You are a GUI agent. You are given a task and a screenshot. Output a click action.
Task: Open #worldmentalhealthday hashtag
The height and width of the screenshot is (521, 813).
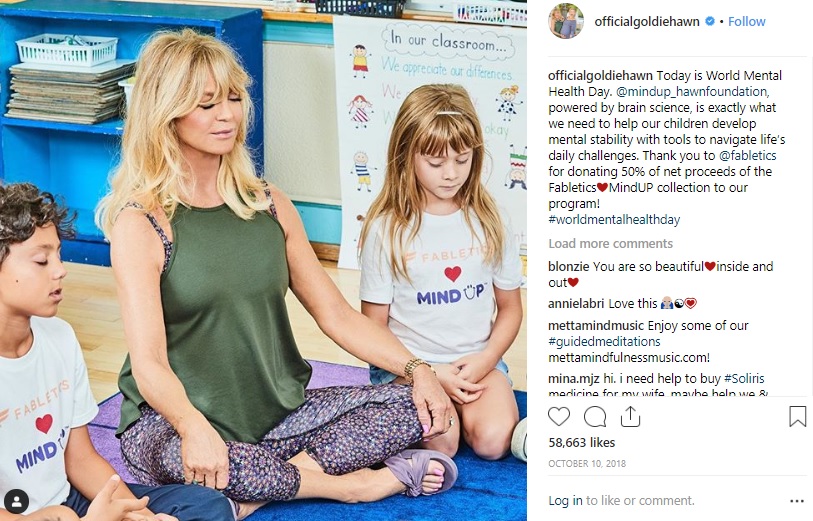pos(614,220)
